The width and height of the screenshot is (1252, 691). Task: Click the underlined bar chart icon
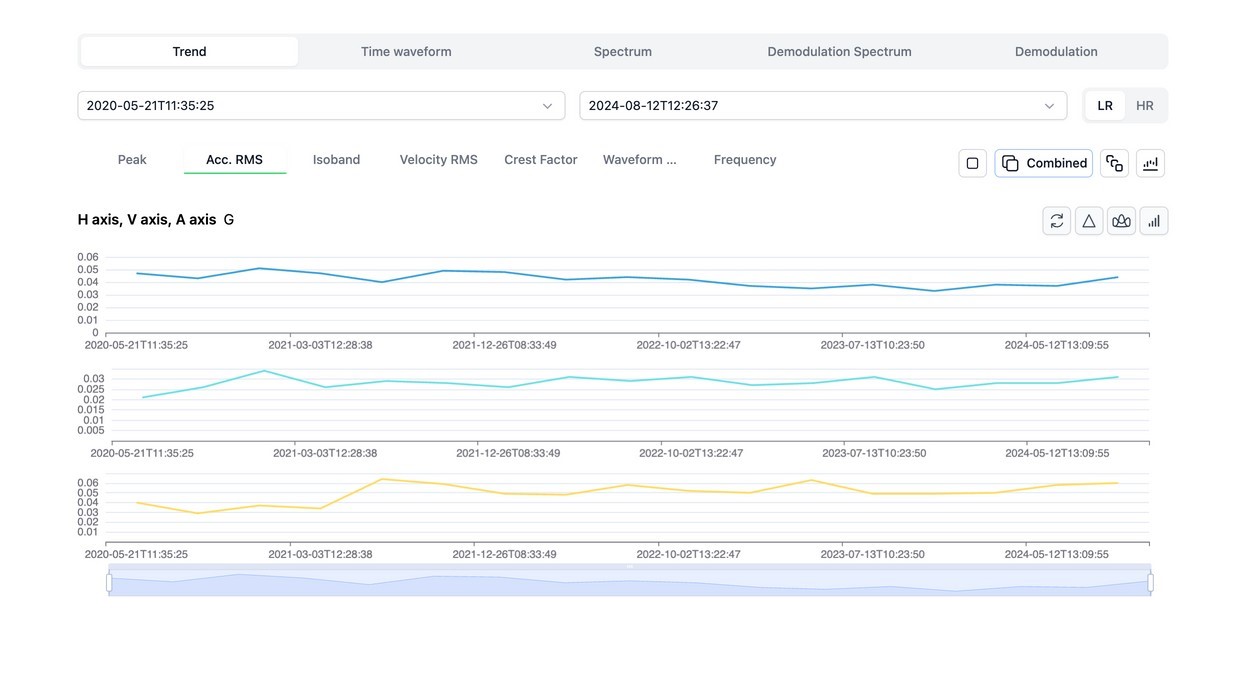point(1150,163)
